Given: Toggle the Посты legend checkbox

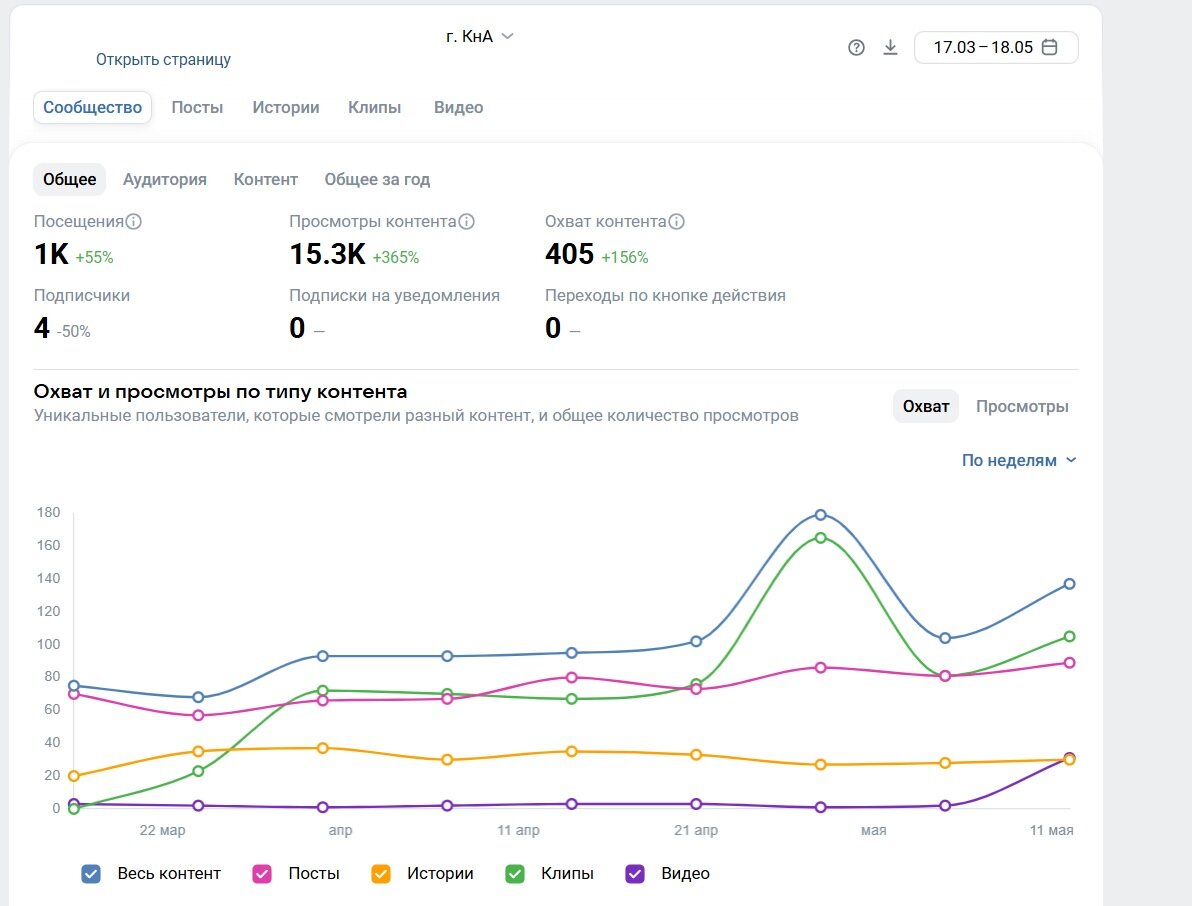Looking at the screenshot, I should pyautogui.click(x=262, y=874).
